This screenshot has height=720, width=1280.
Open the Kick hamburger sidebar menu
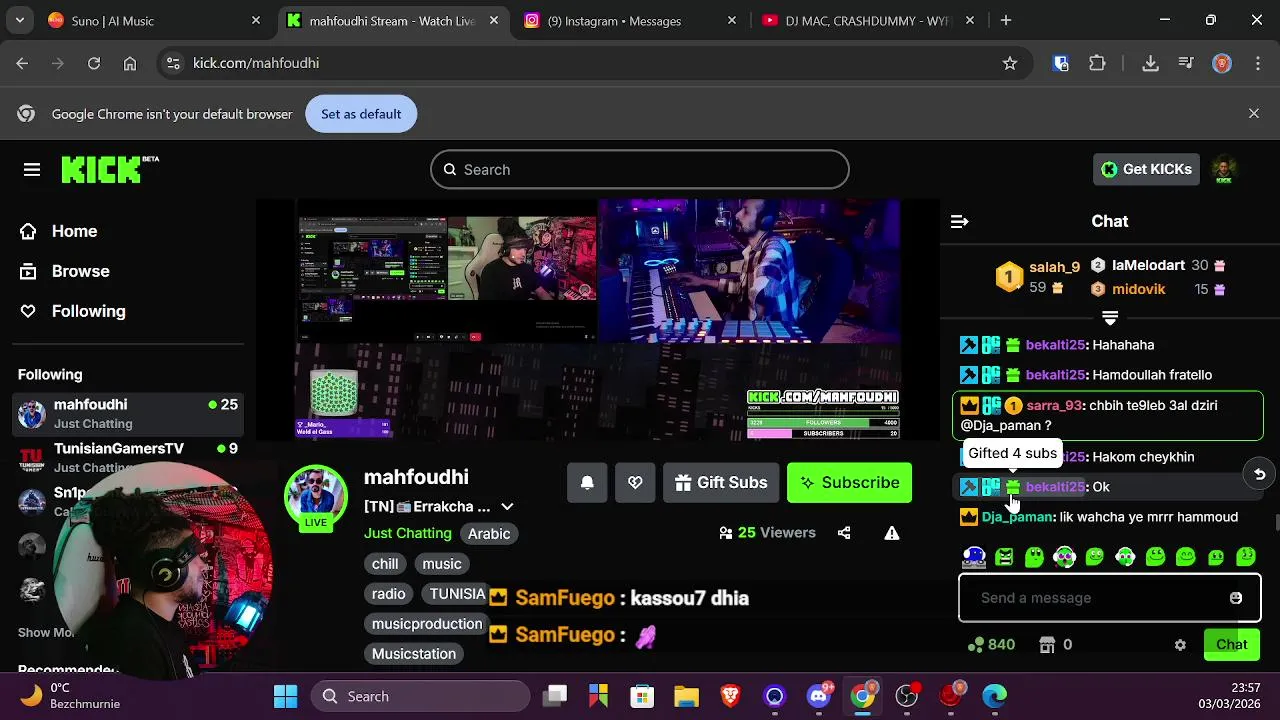tap(32, 170)
